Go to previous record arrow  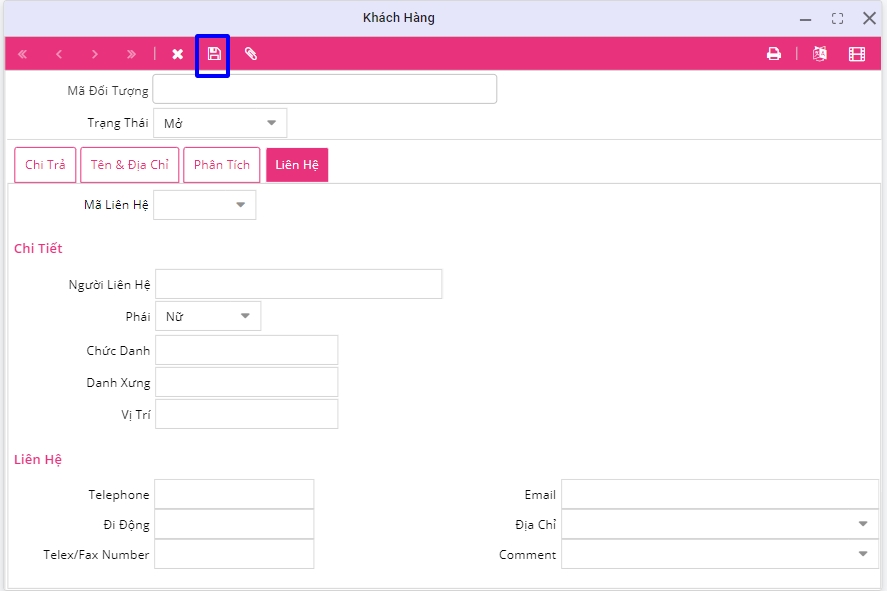tap(59, 54)
